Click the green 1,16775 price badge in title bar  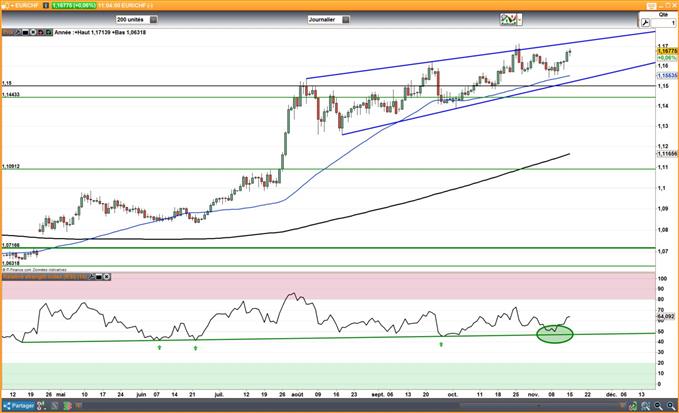tap(74, 5)
